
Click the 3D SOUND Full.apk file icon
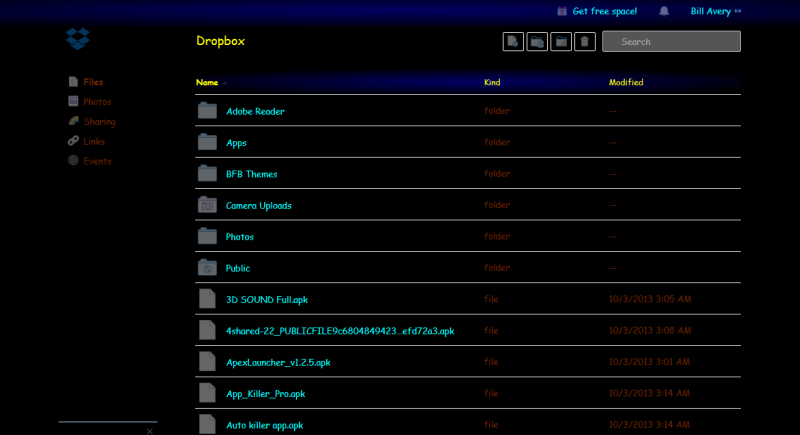pos(207,299)
